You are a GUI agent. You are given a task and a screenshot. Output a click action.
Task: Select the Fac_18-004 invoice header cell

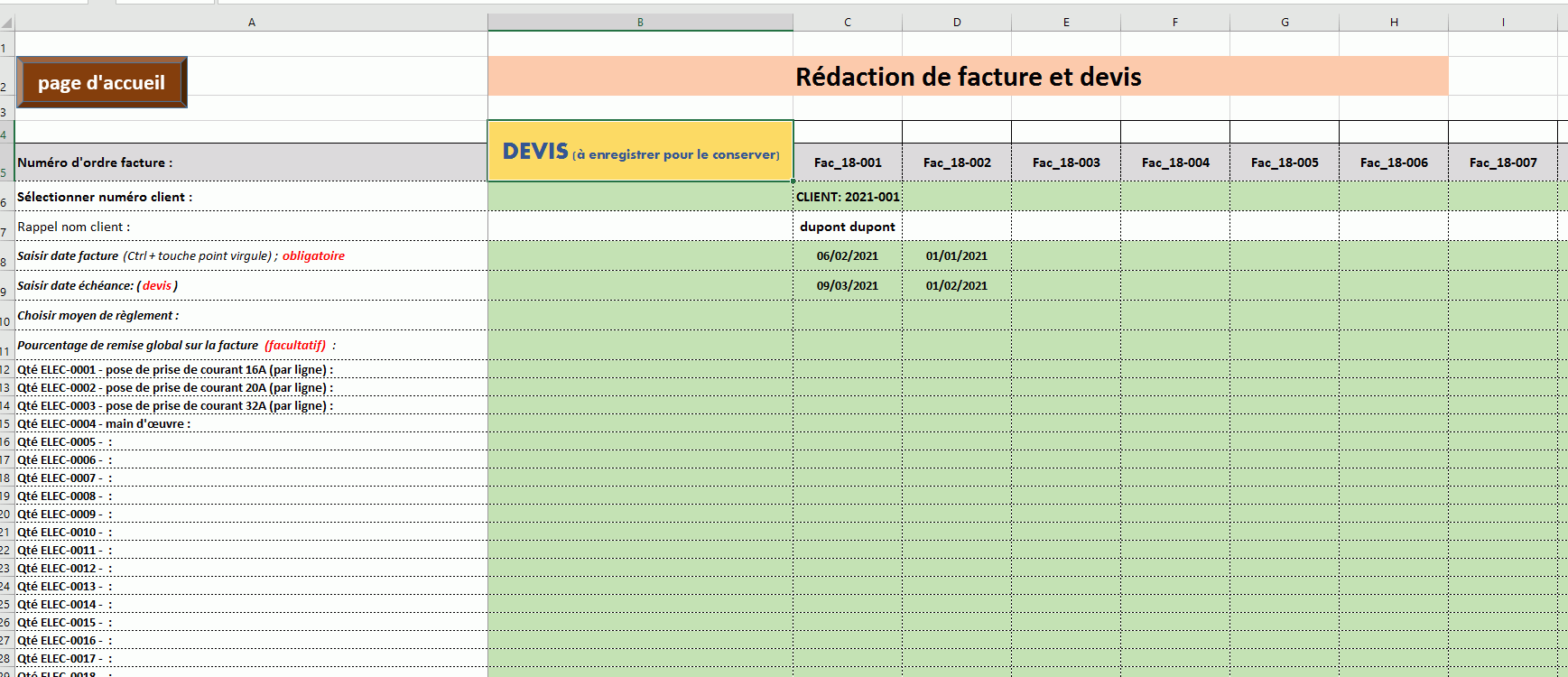1174,162
